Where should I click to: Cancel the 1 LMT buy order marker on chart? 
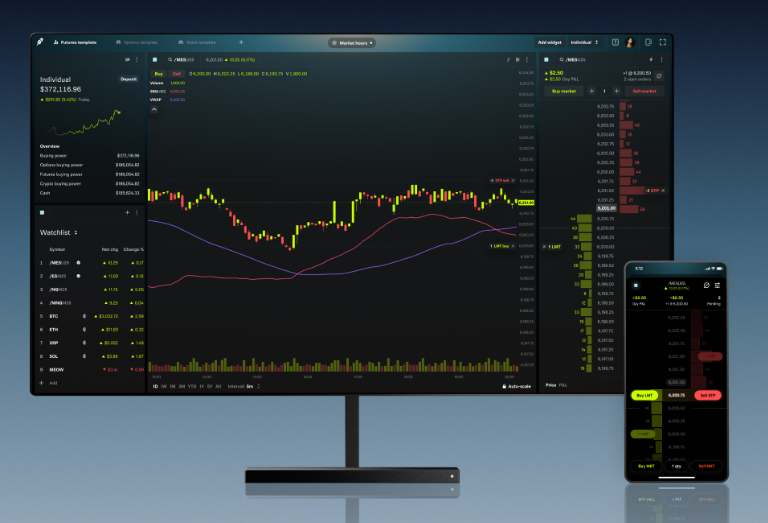pyautogui.click(x=513, y=246)
